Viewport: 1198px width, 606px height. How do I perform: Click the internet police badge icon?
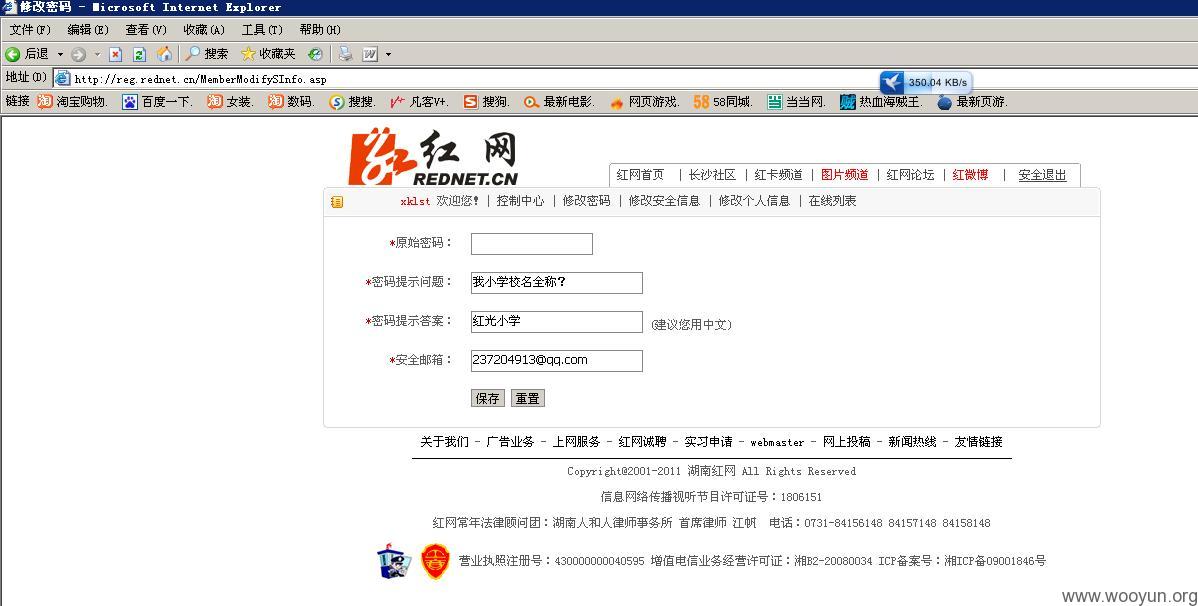pos(394,561)
